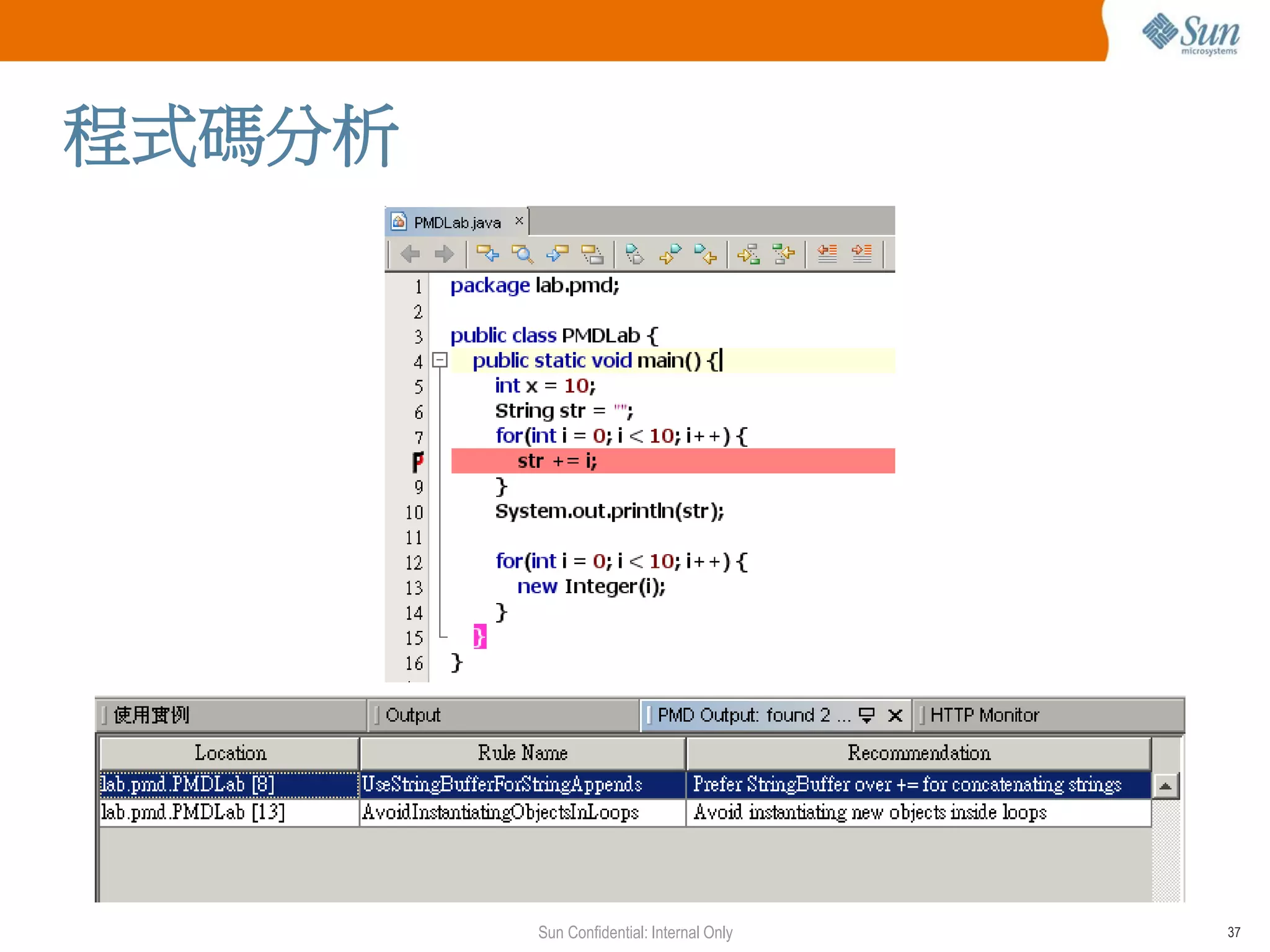Click the magenta highlighted closing brace on line 15
Image resolution: width=1270 pixels, height=952 pixels.
tap(480, 637)
